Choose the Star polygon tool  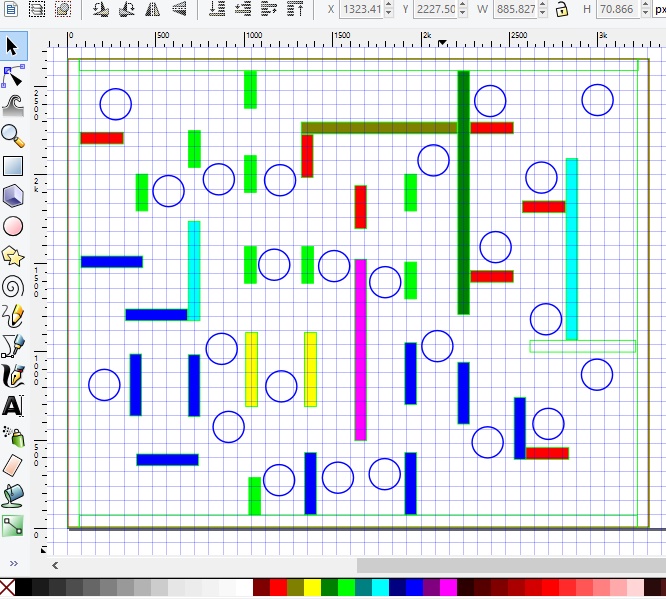click(x=13, y=256)
